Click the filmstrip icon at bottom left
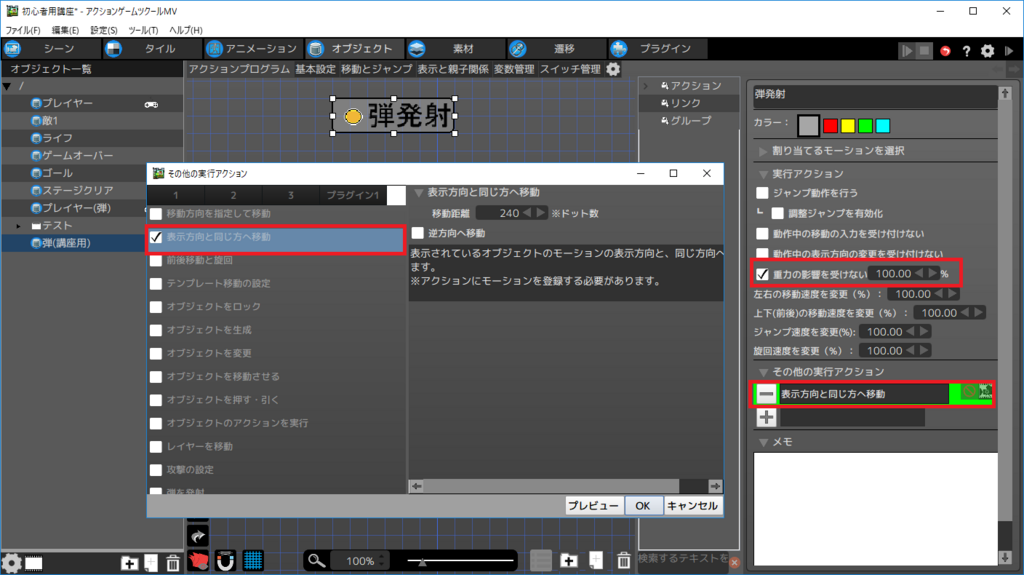 (34, 563)
